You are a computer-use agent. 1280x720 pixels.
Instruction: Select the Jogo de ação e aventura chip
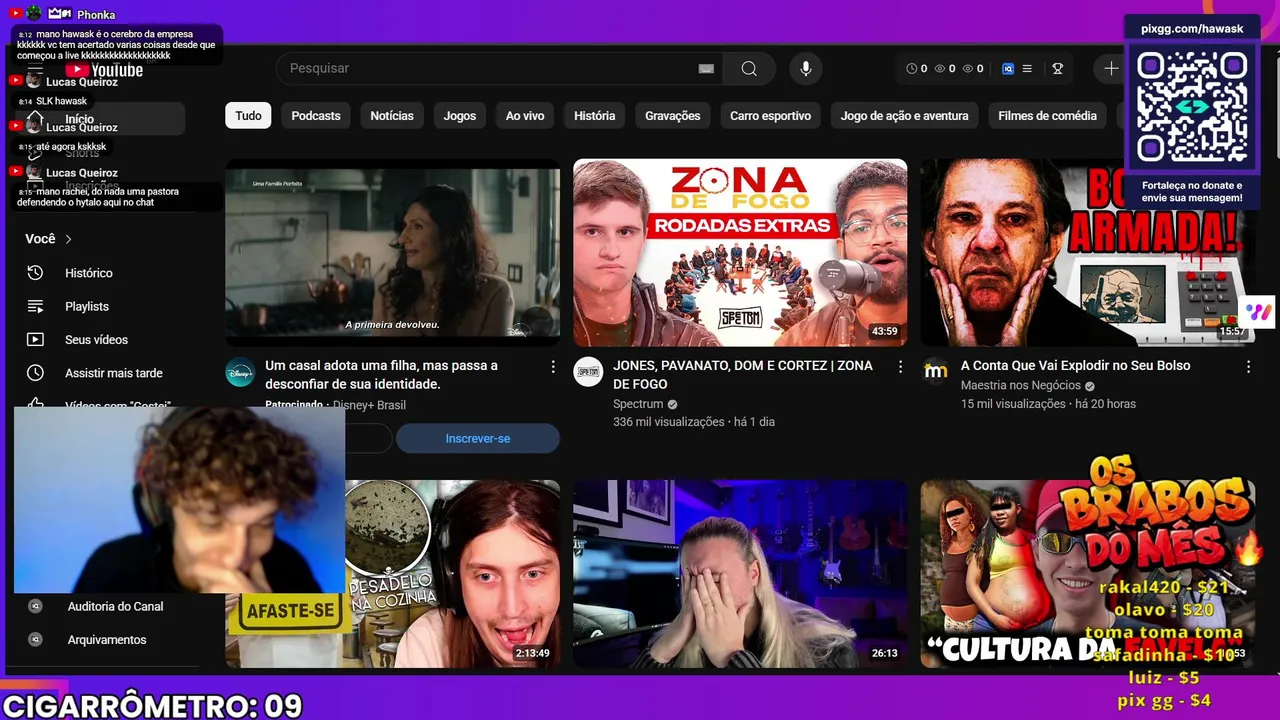click(904, 116)
